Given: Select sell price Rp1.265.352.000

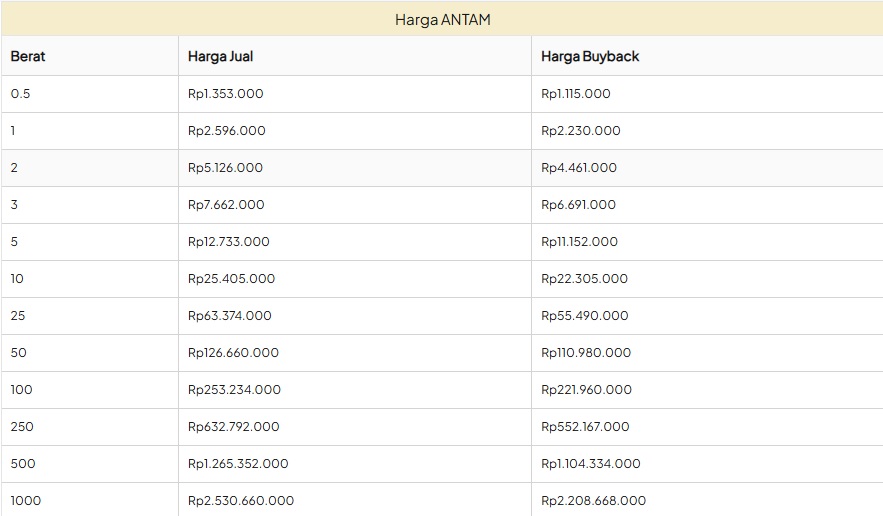Looking at the screenshot, I should (x=238, y=464).
